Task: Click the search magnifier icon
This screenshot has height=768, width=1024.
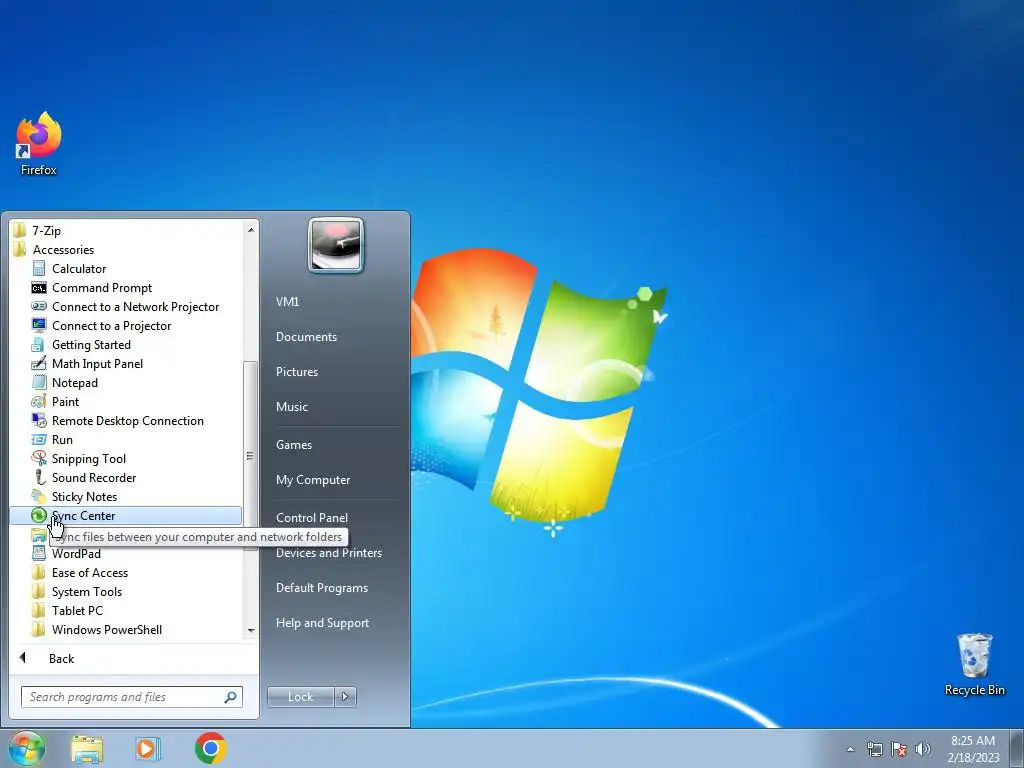Action: pyautogui.click(x=231, y=697)
